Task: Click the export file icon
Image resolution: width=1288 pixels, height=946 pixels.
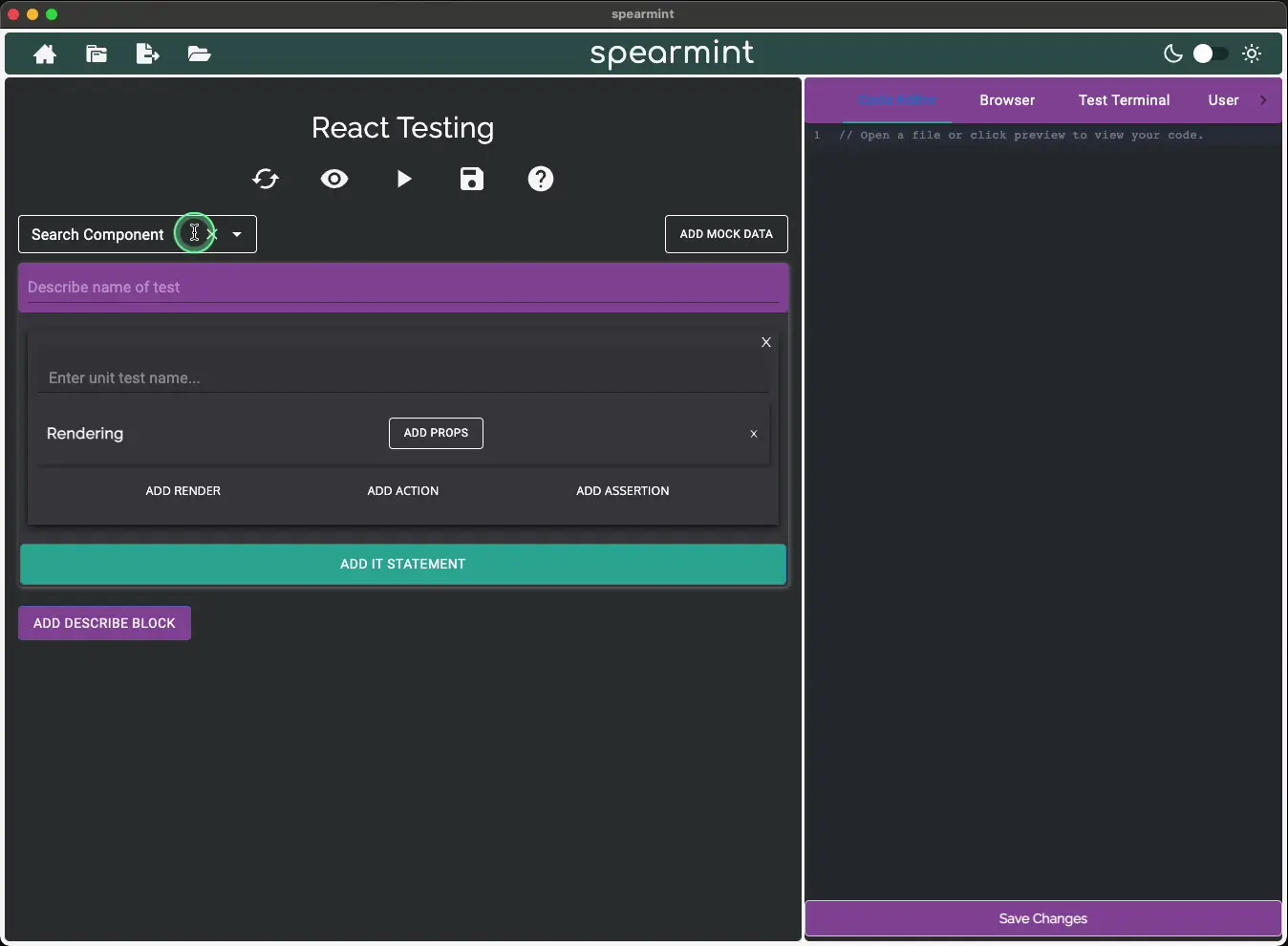Action: point(148,54)
